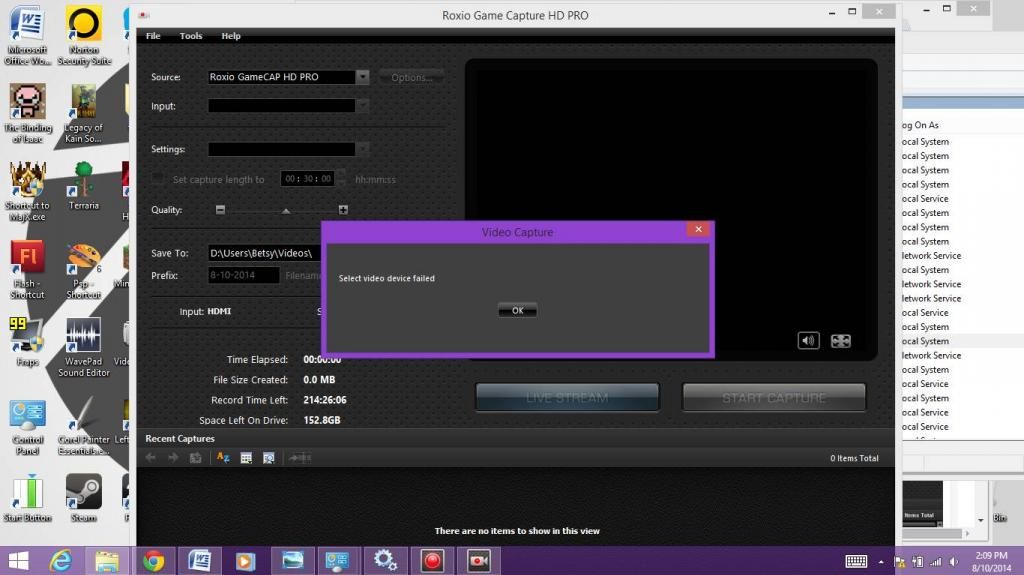The height and width of the screenshot is (575, 1024).
Task: Click the Start Capture button
Action: pyautogui.click(x=774, y=397)
